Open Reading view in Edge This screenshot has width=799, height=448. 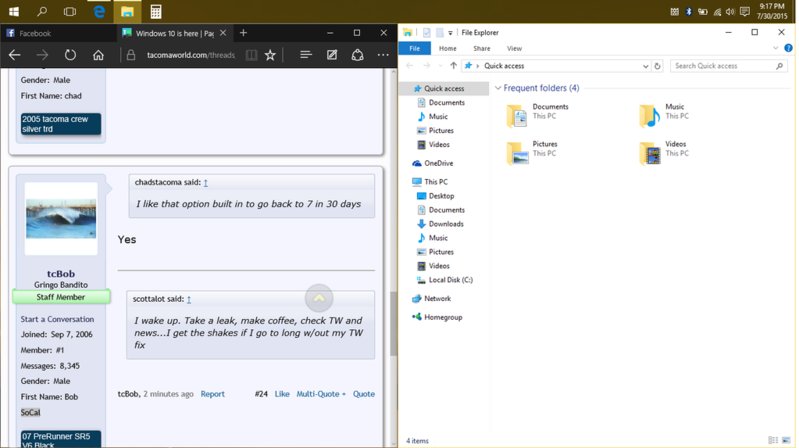coord(251,55)
